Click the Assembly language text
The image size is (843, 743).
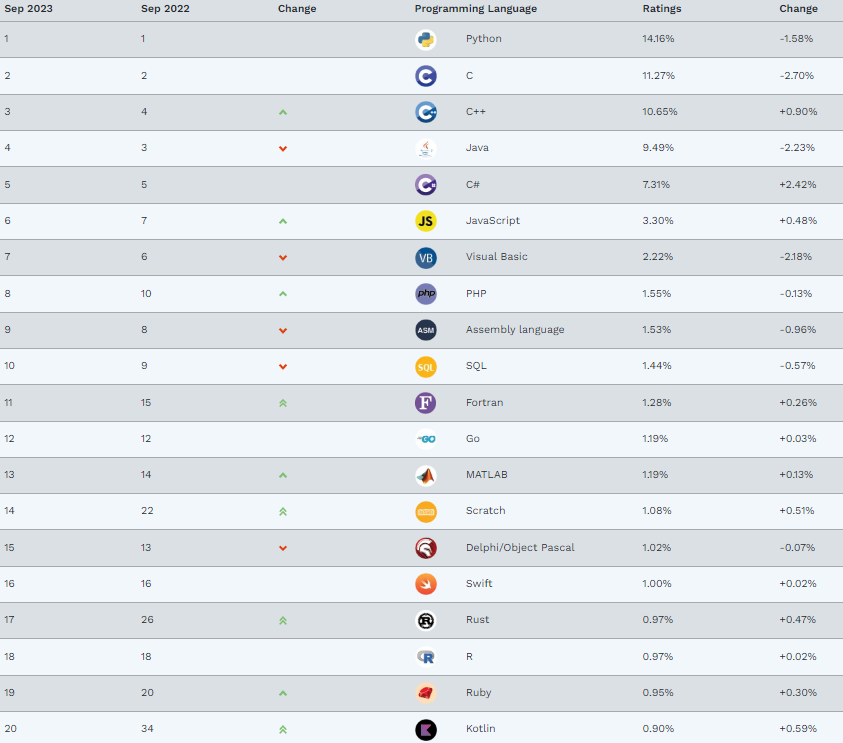point(514,330)
